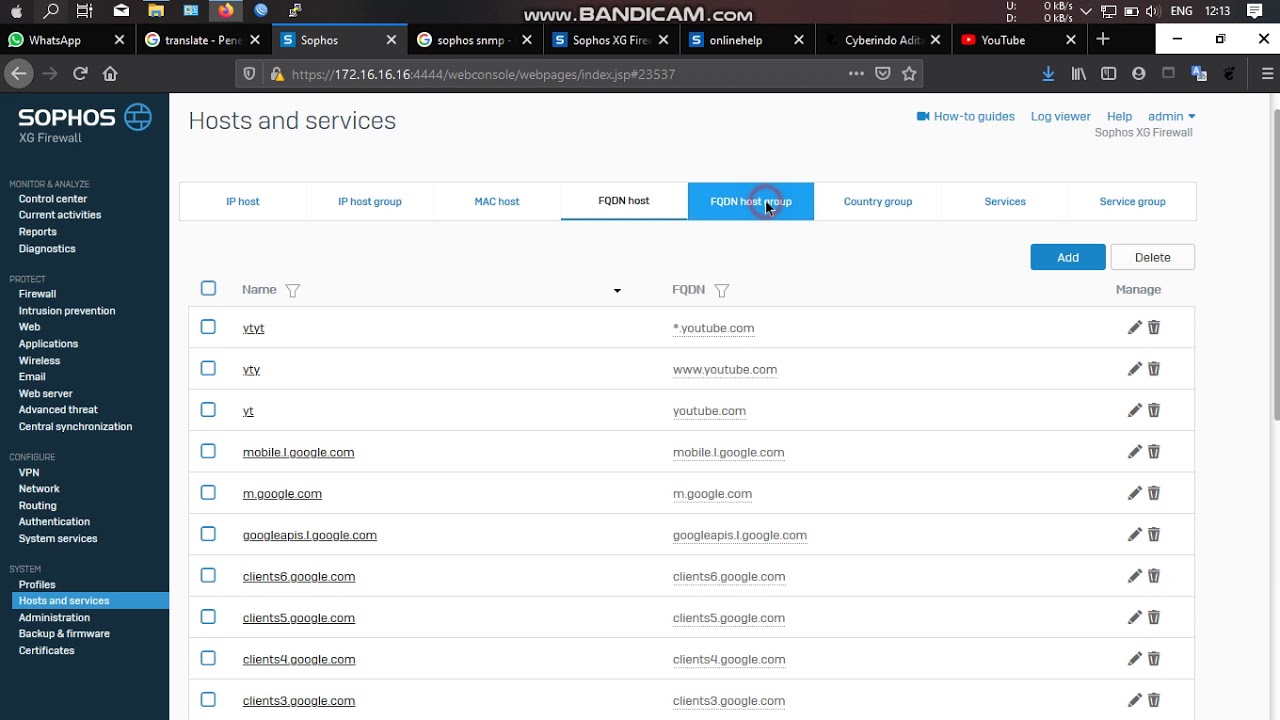Tick the checkbox for ytyt
Screen dimensions: 1280x720
(208, 327)
